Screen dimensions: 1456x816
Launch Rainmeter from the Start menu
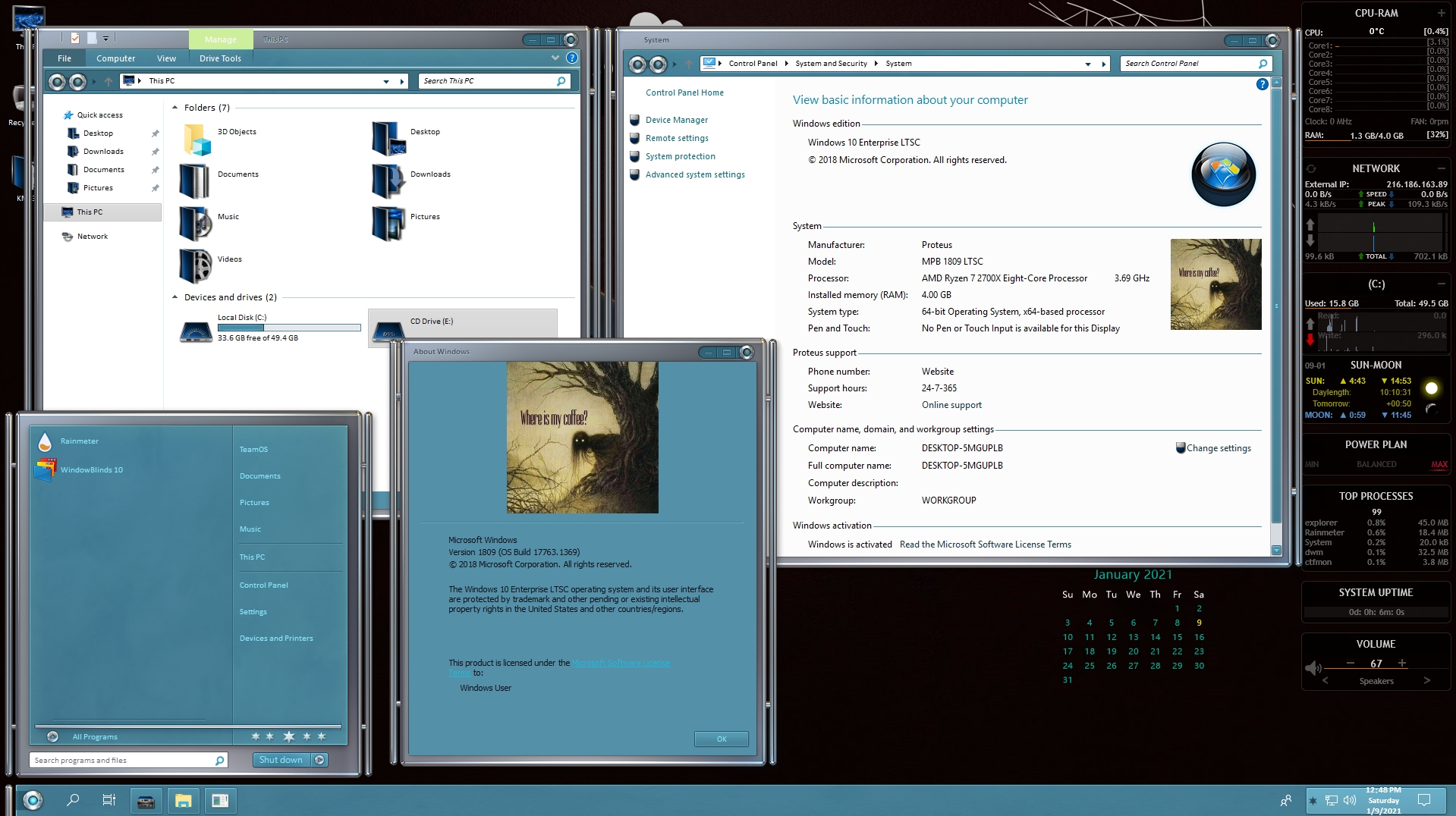click(79, 441)
